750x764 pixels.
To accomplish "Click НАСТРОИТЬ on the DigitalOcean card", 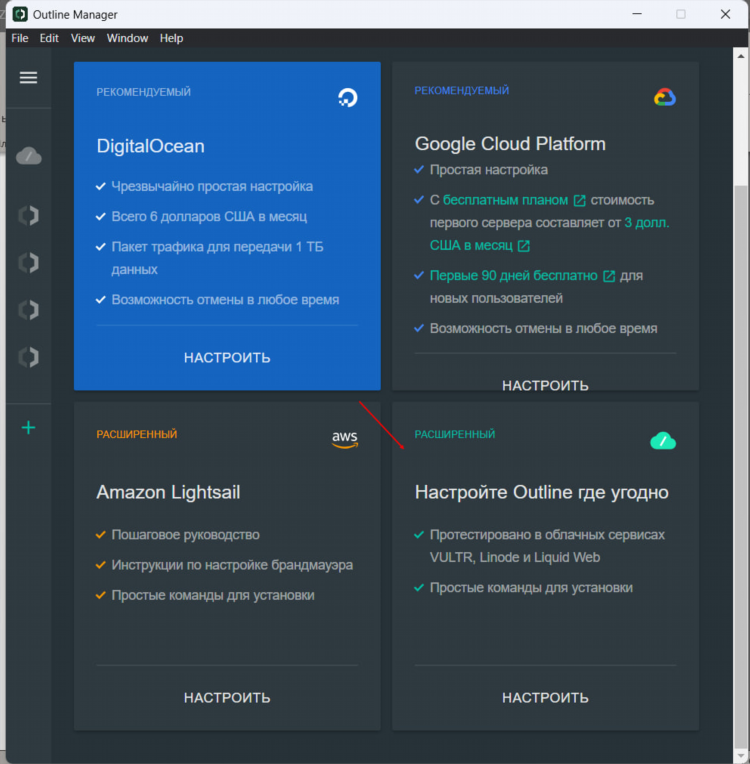I will (x=227, y=358).
